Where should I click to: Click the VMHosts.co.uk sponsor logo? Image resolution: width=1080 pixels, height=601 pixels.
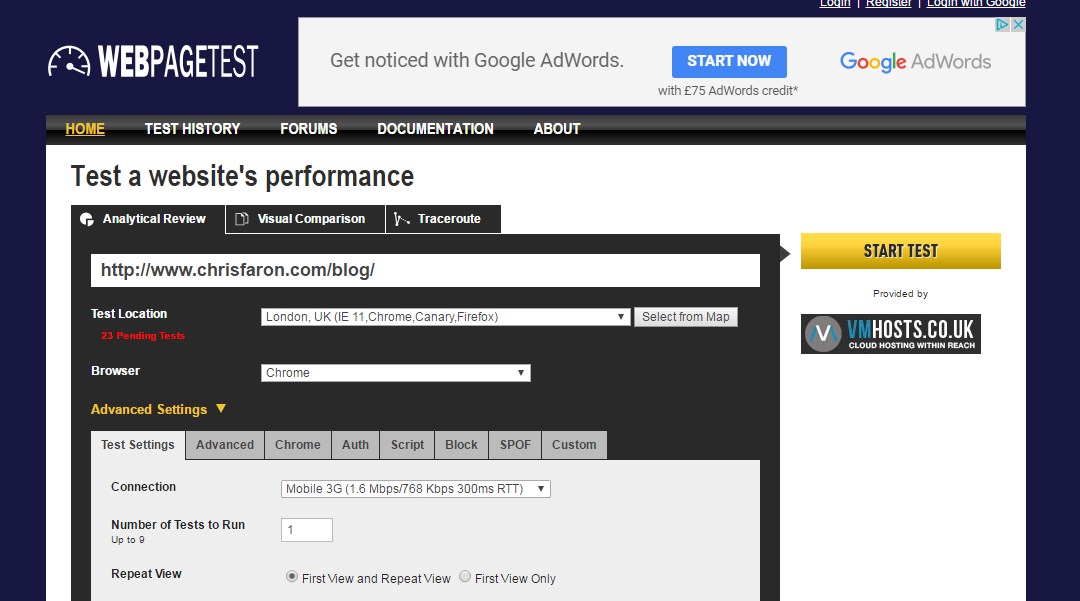tap(890, 333)
